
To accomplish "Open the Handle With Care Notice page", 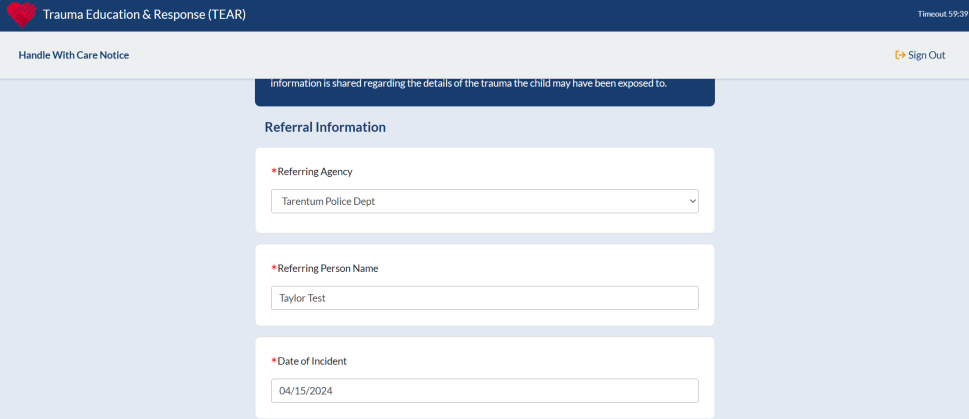I will pyautogui.click(x=74, y=55).
